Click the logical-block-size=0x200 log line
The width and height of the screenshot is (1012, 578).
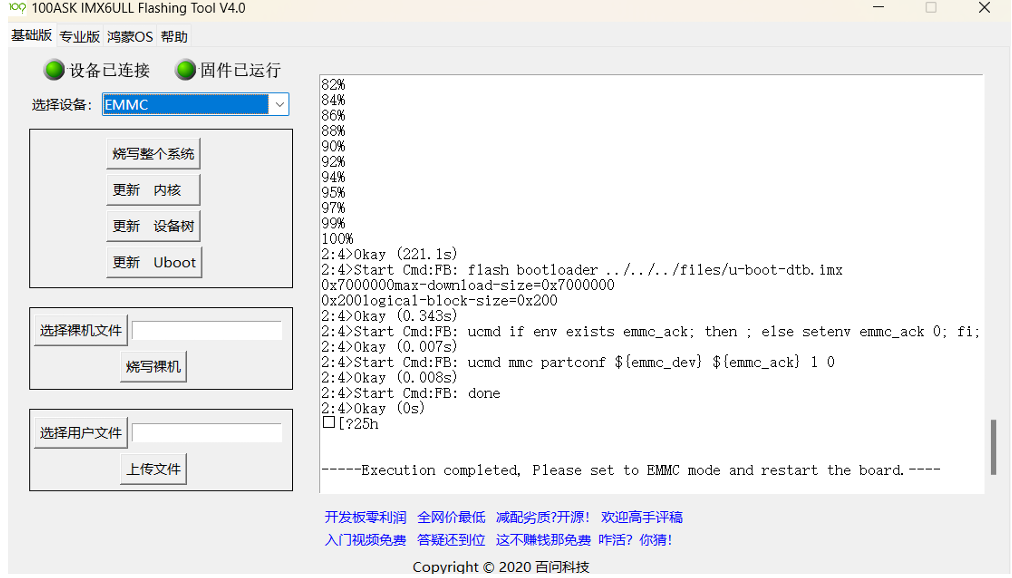click(x=440, y=301)
